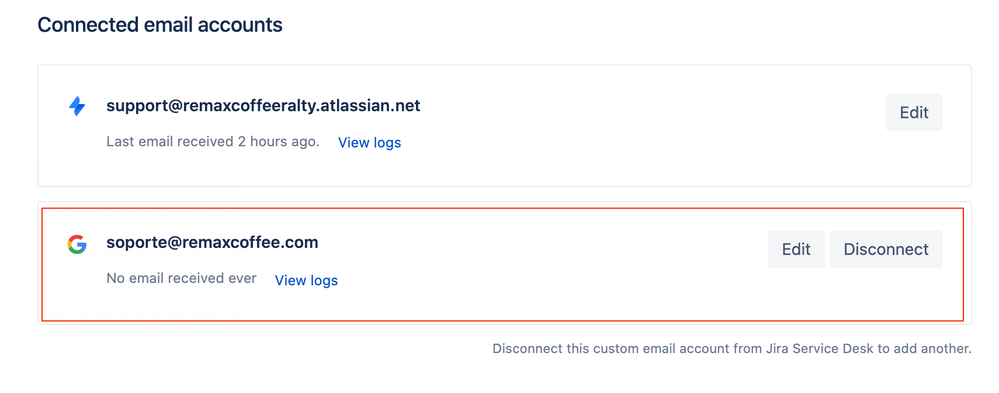Click the No email received ever status
Image resolution: width=999 pixels, height=393 pixels.
pos(182,278)
